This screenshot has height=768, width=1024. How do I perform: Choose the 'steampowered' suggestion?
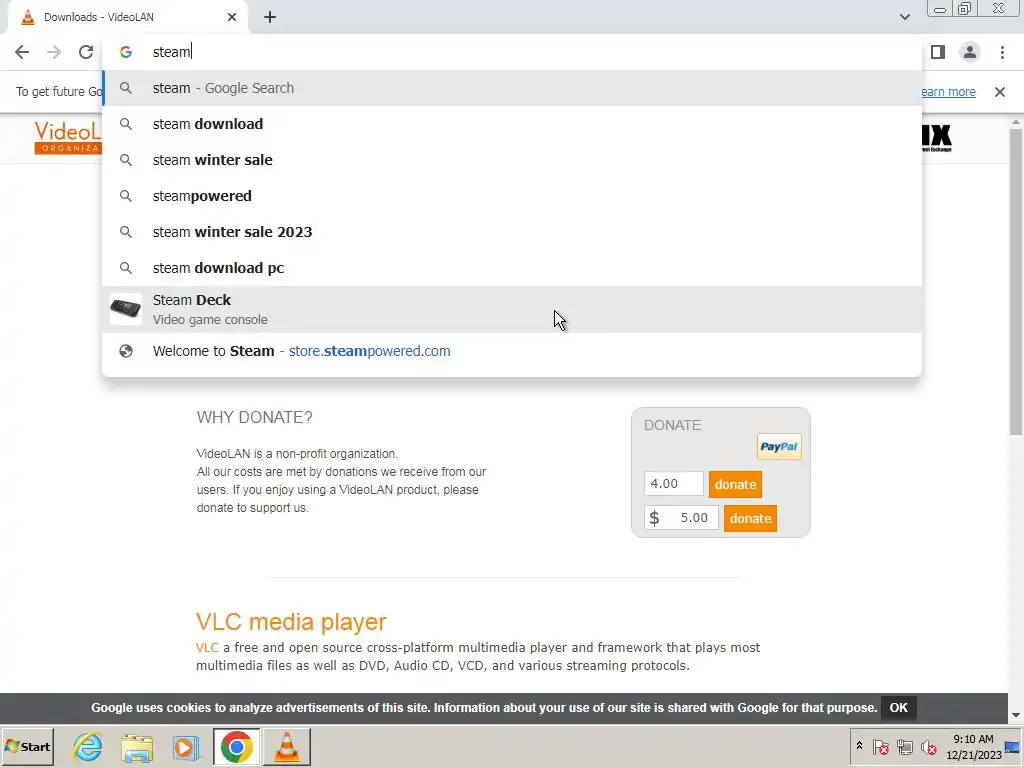(512, 196)
